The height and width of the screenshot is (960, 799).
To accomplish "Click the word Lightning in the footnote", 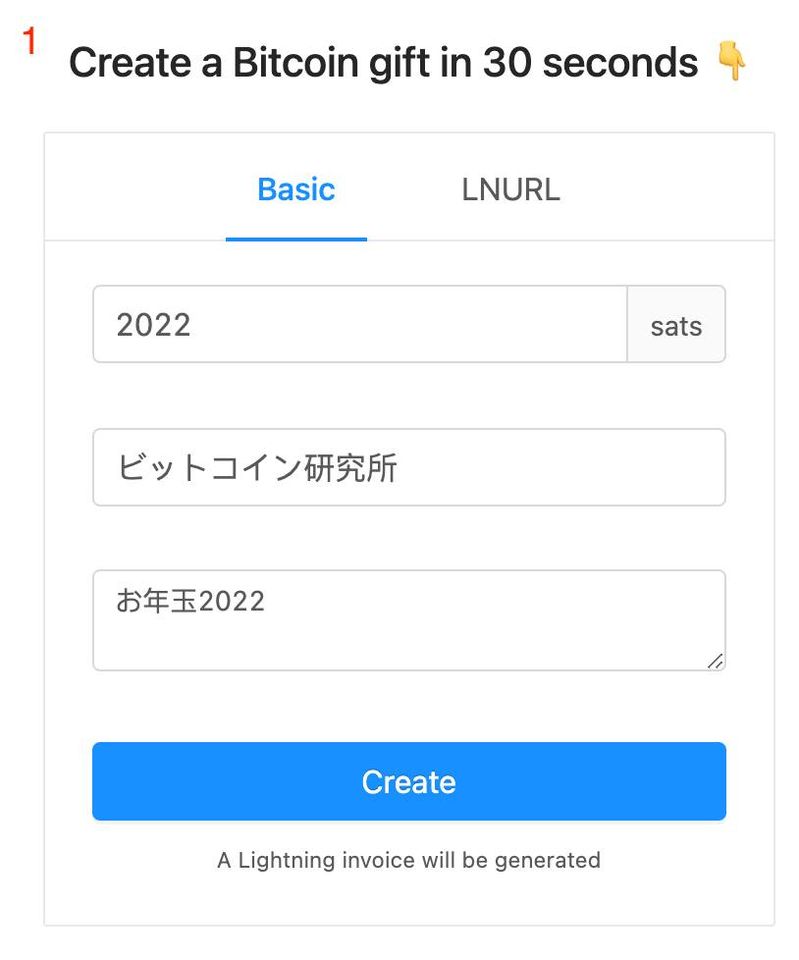I will (282, 860).
